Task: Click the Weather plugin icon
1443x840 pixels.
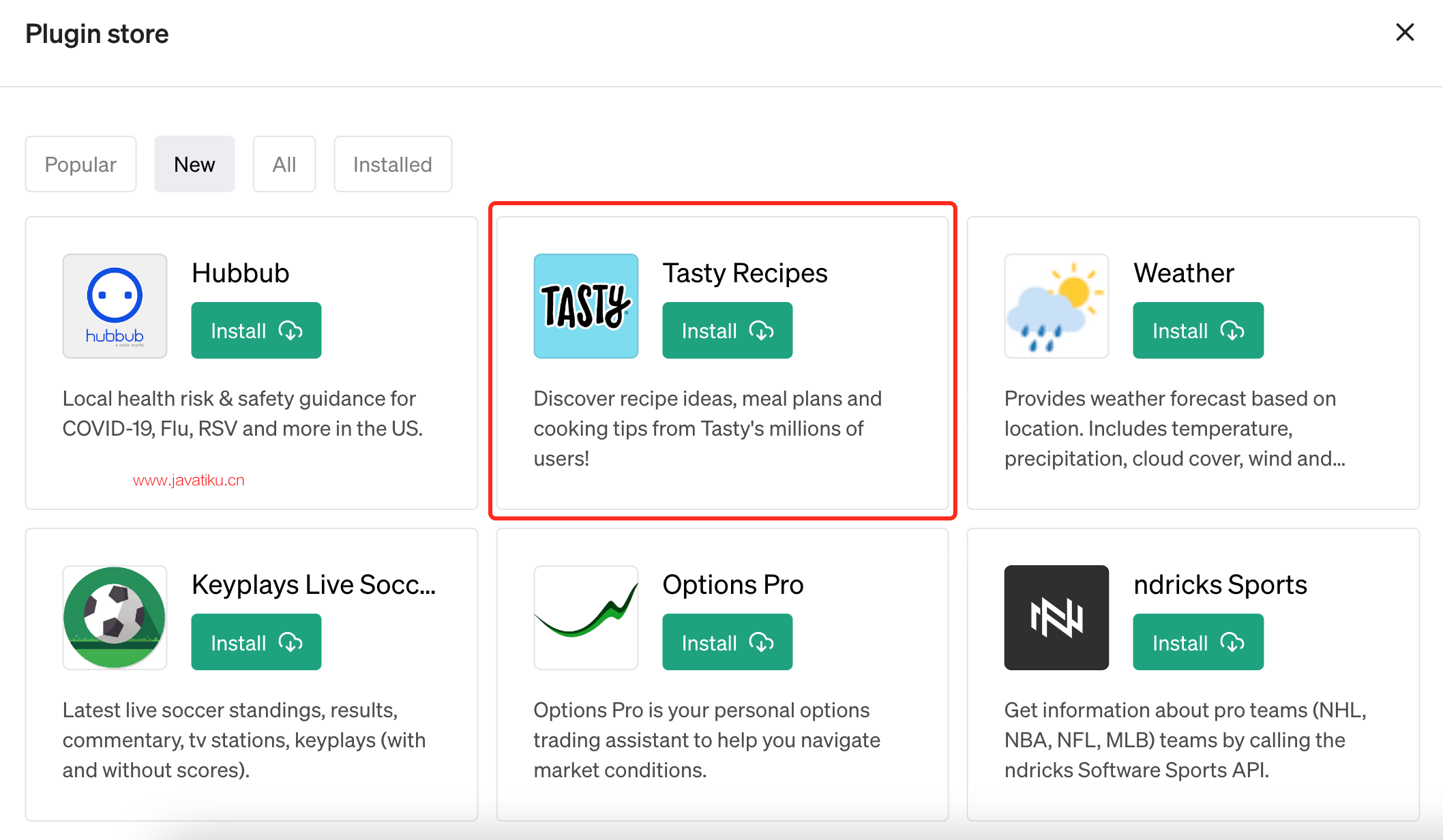Action: tap(1056, 306)
